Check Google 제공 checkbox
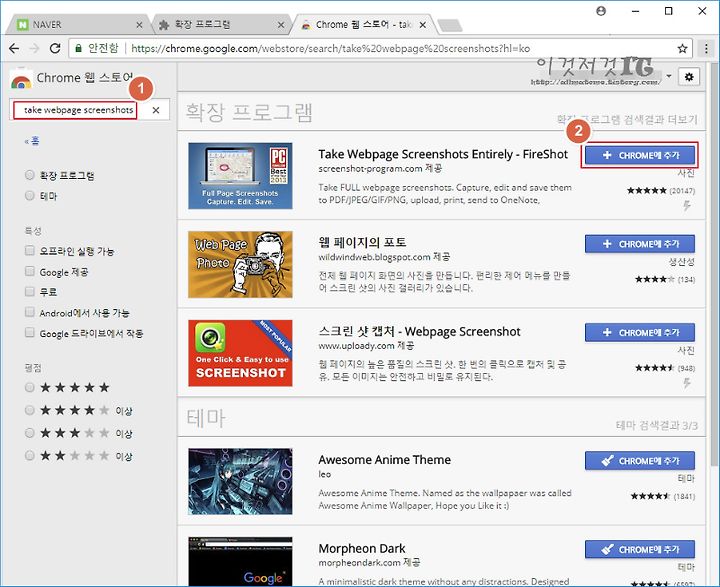 tap(30, 271)
